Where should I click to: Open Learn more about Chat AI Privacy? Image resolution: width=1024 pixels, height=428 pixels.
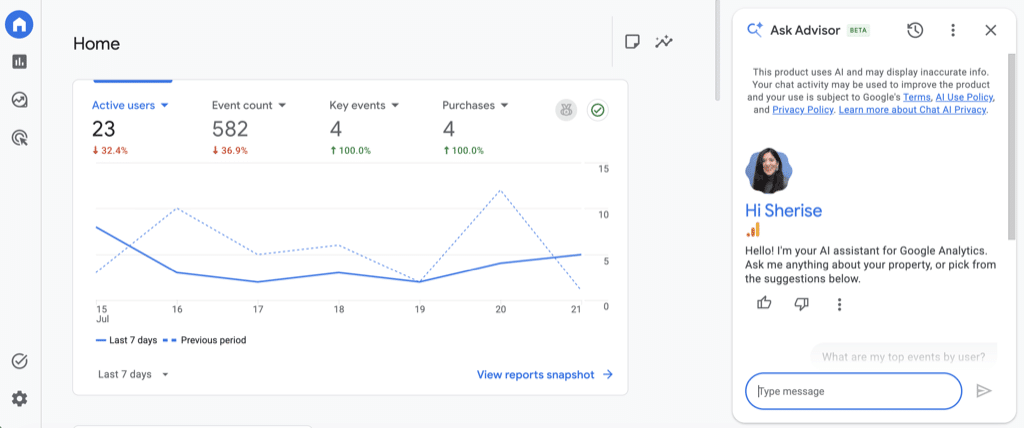(x=912, y=110)
